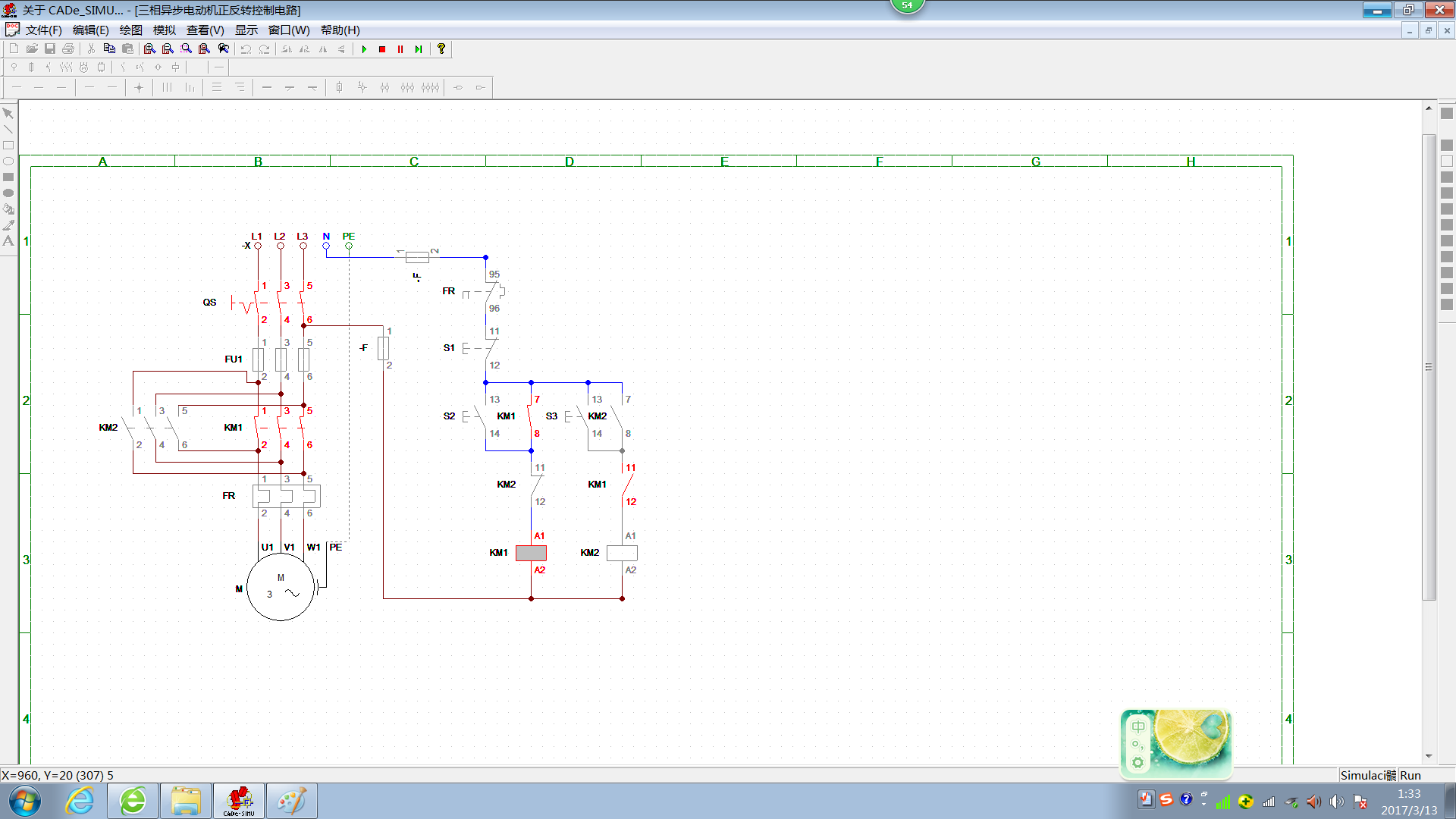Open the 绘图 menu

[131, 30]
